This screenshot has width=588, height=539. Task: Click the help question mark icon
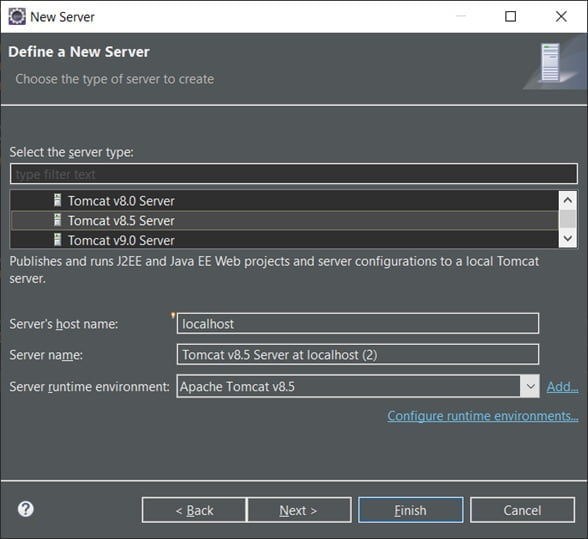pos(26,509)
